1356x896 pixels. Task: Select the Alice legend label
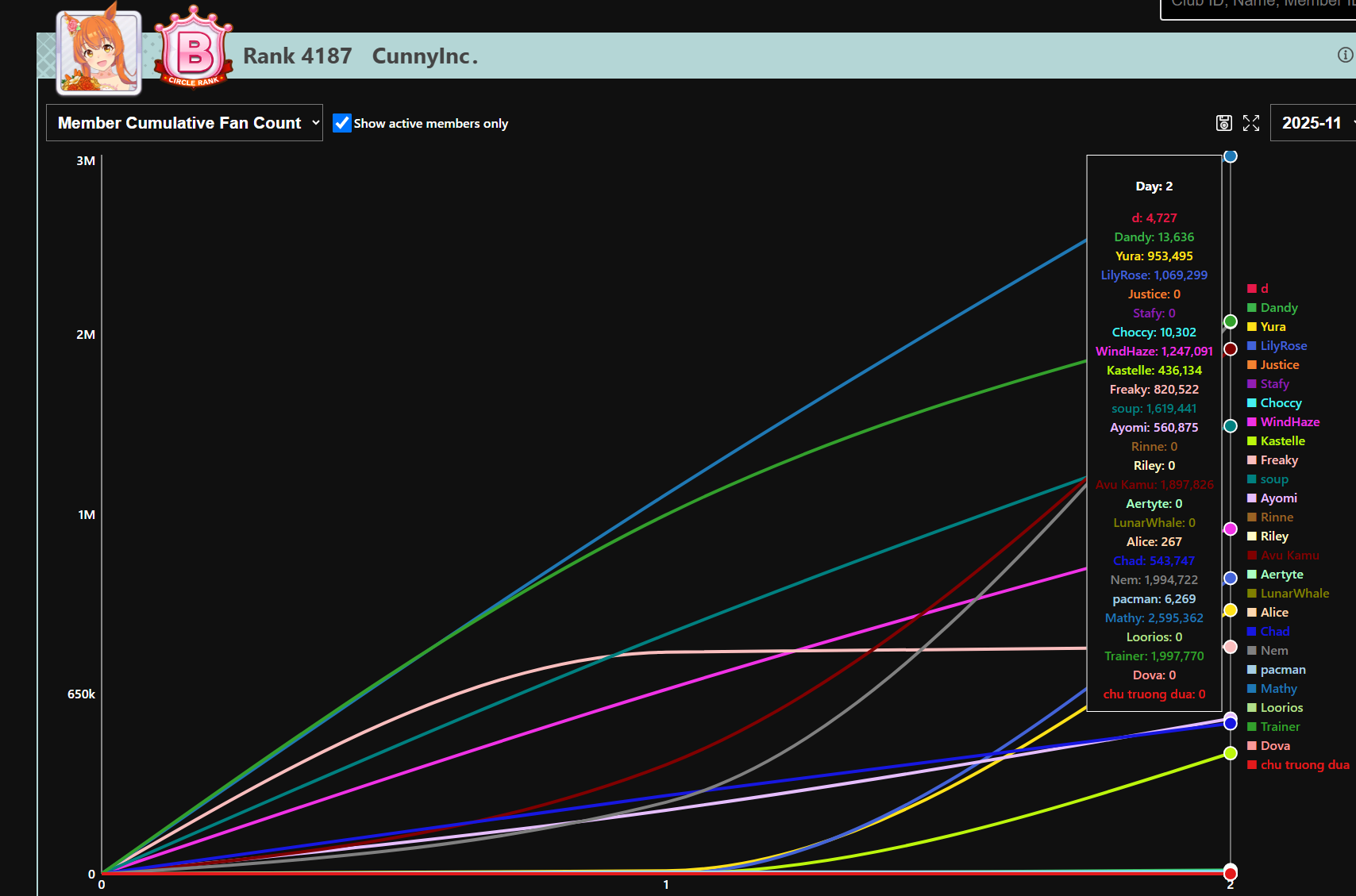click(x=1274, y=613)
